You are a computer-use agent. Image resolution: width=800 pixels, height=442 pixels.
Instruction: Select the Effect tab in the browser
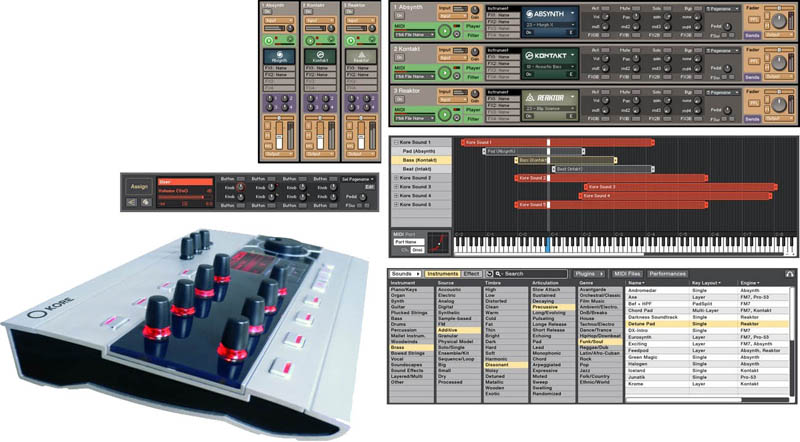click(x=471, y=274)
